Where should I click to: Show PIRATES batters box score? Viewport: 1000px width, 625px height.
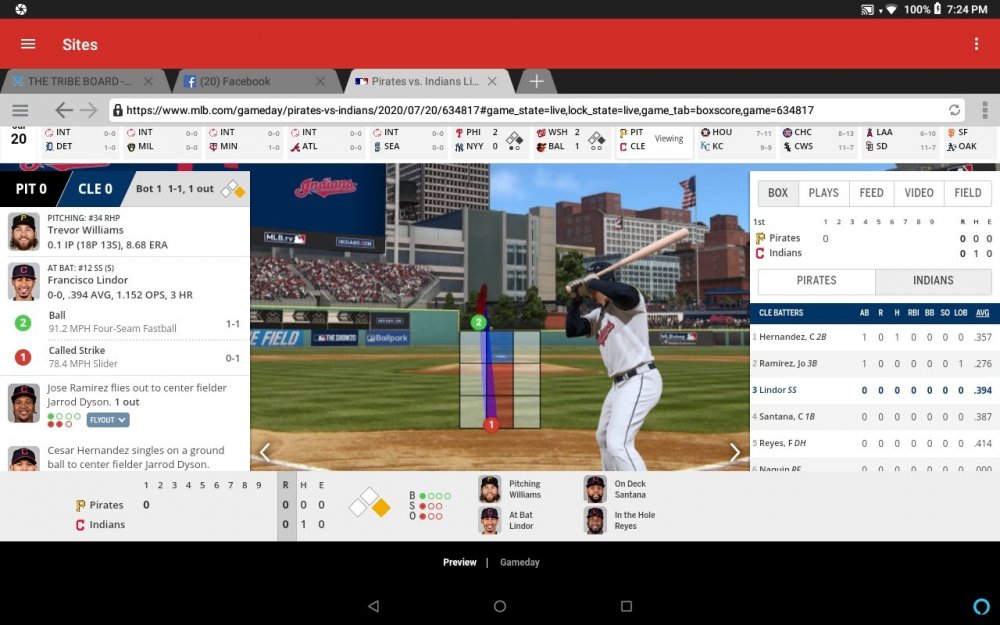(816, 281)
